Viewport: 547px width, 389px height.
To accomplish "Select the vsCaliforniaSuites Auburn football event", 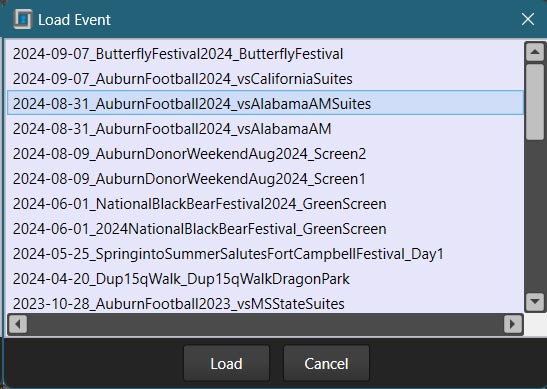I will pyautogui.click(x=265, y=79).
